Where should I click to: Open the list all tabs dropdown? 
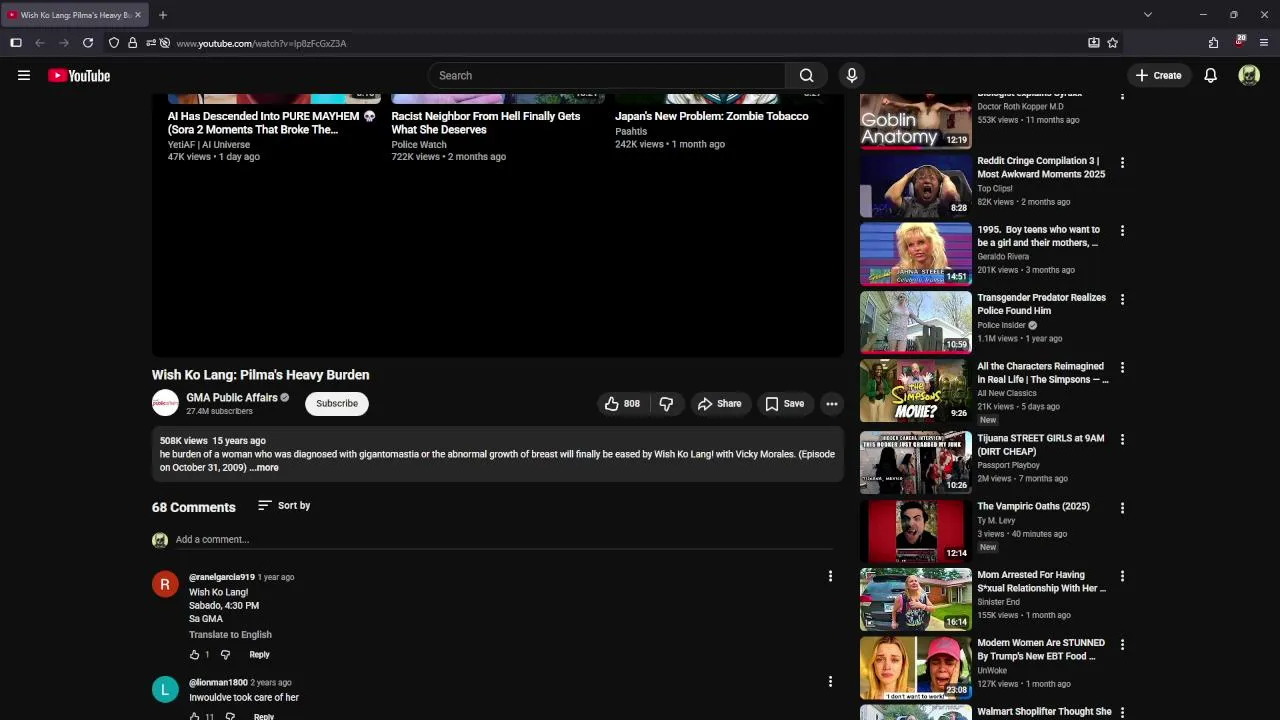[1147, 15]
